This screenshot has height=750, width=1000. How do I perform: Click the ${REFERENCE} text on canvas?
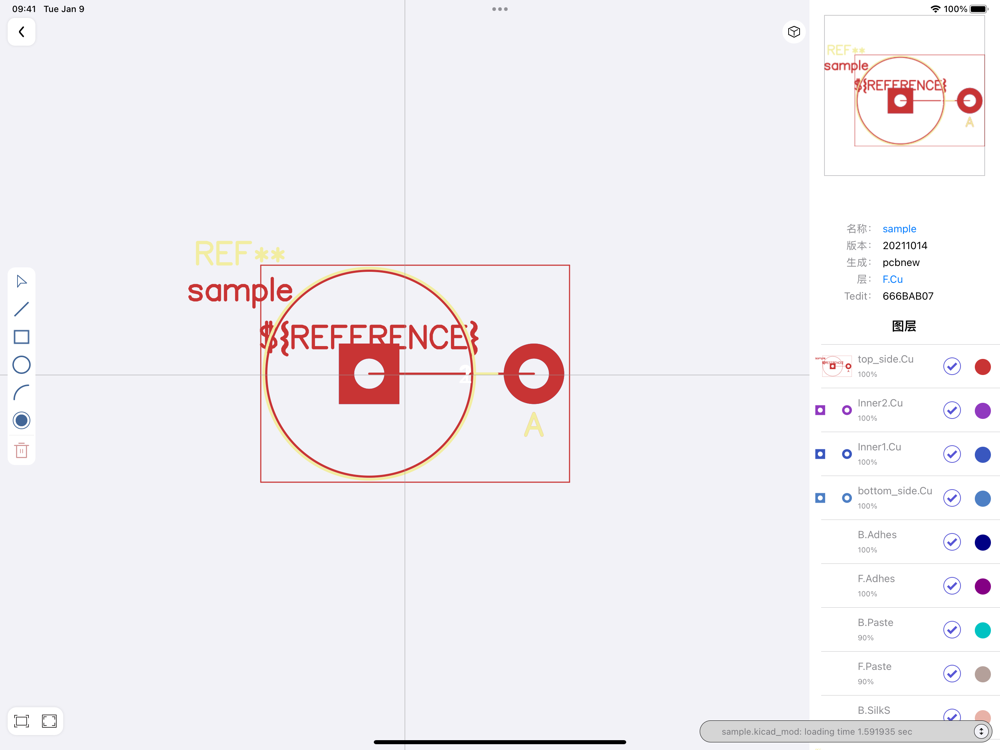coord(369,337)
